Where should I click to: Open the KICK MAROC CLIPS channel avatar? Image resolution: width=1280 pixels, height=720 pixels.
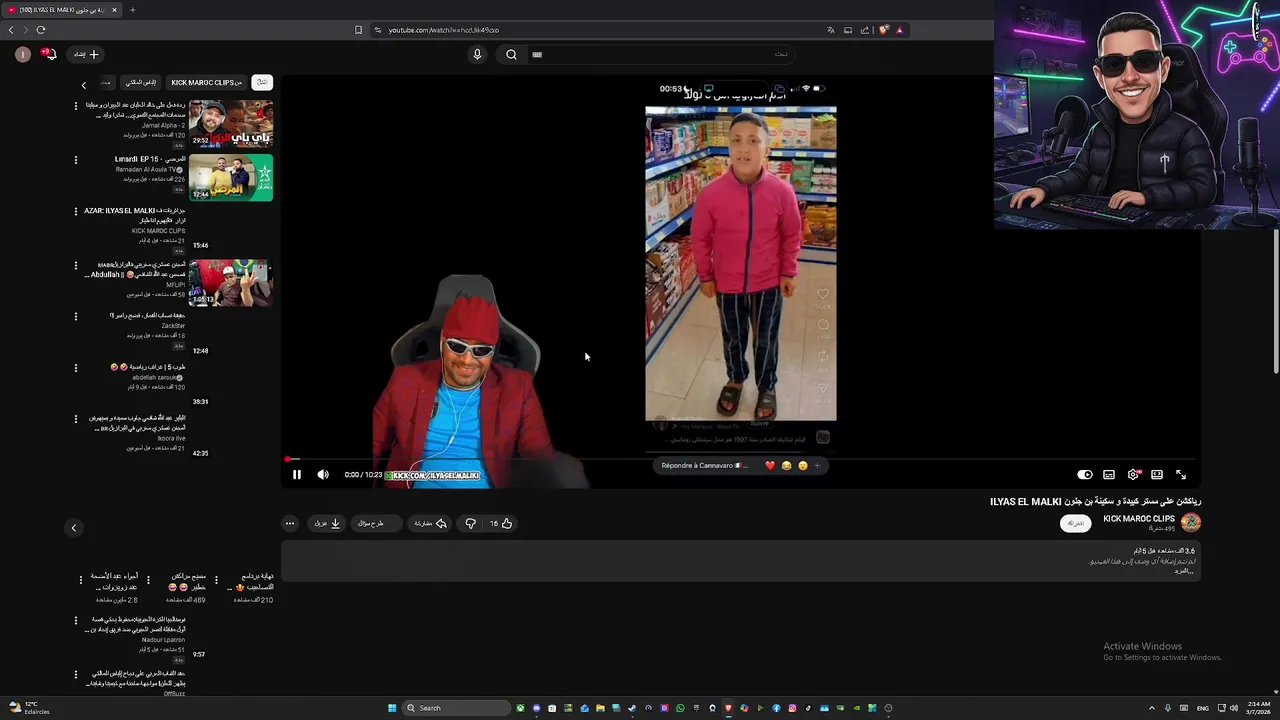(x=1191, y=522)
